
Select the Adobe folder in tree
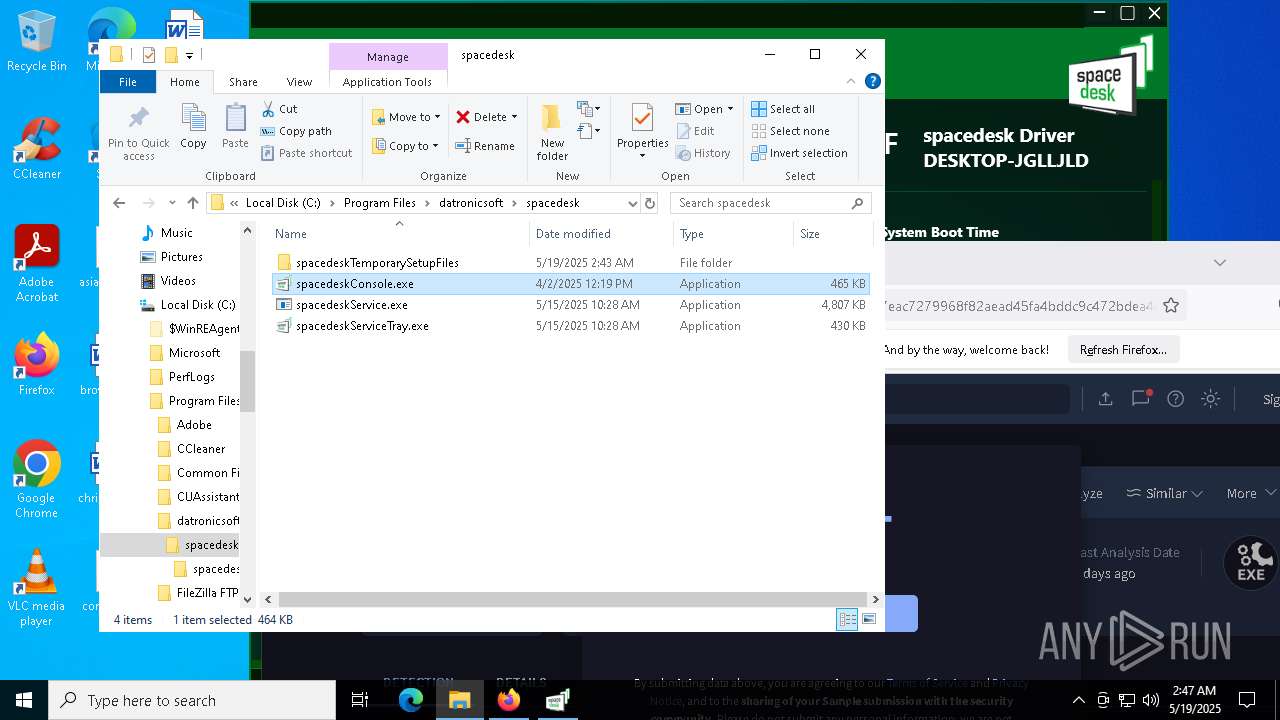(x=193, y=425)
